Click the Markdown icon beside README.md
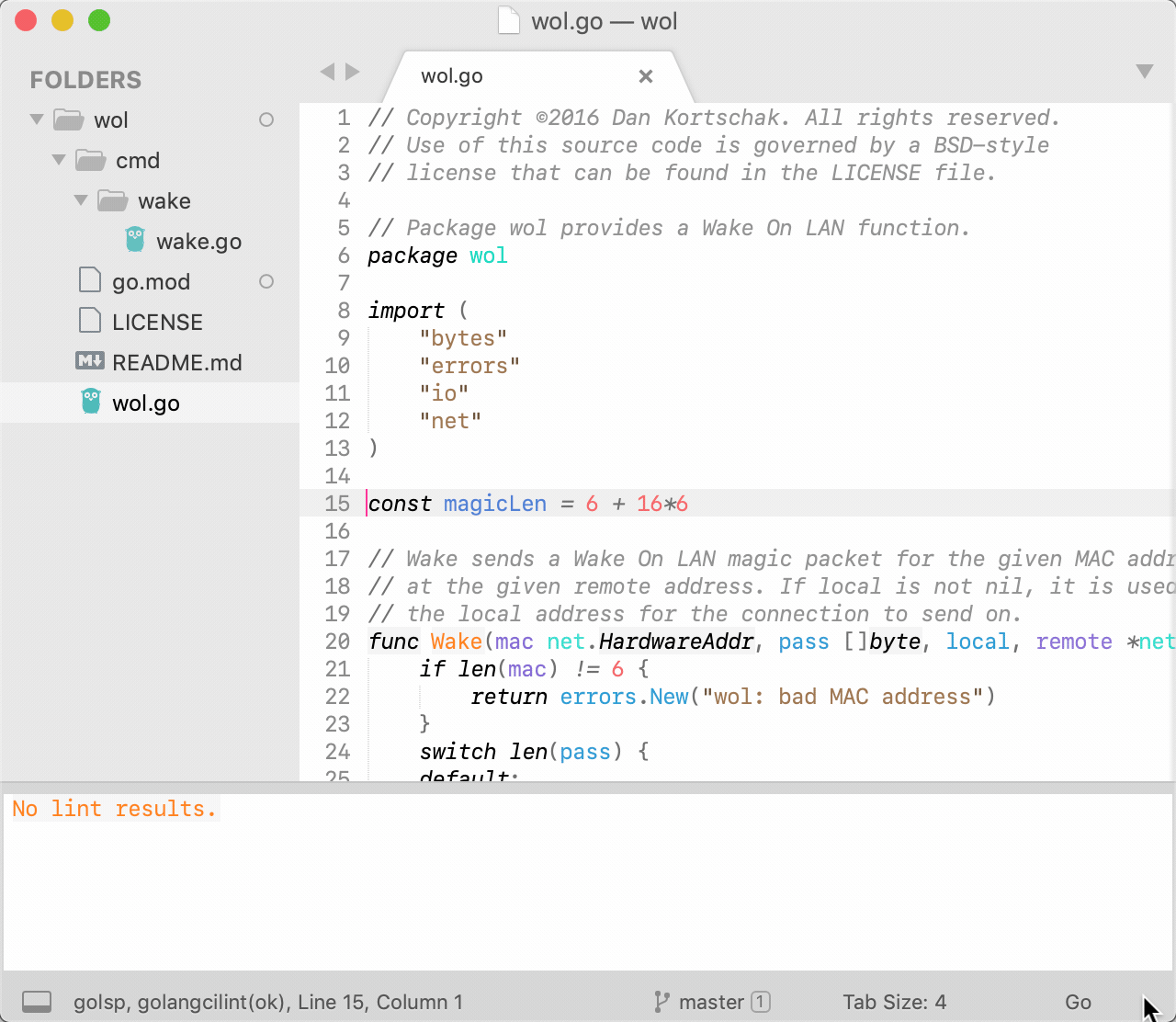This screenshot has width=1176, height=1022. pos(89,362)
